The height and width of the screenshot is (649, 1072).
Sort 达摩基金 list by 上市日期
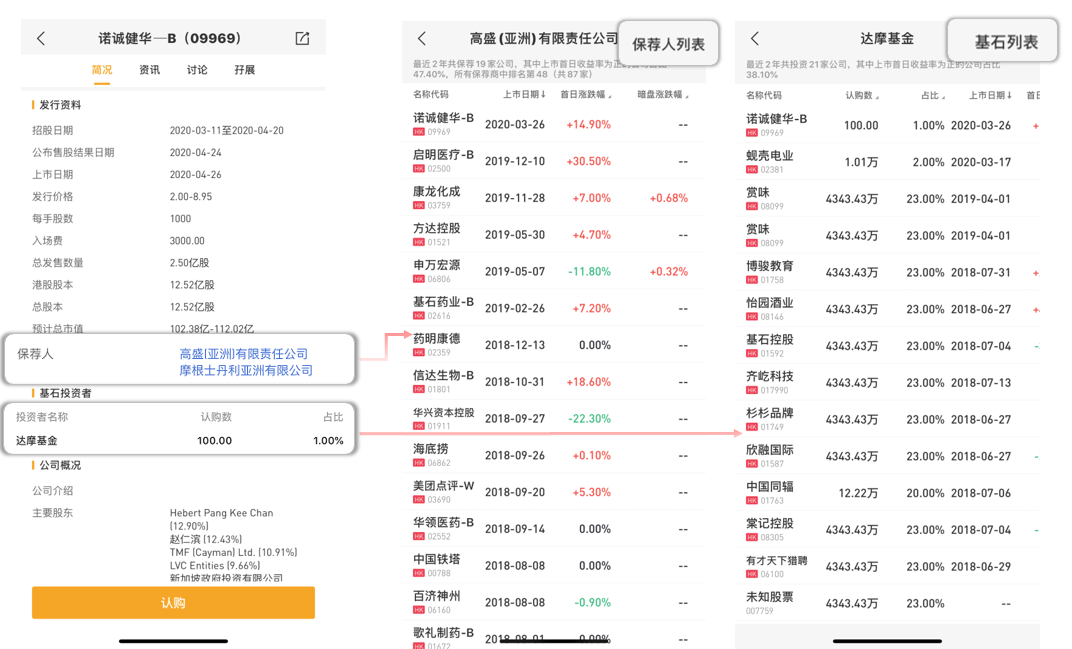click(990, 95)
